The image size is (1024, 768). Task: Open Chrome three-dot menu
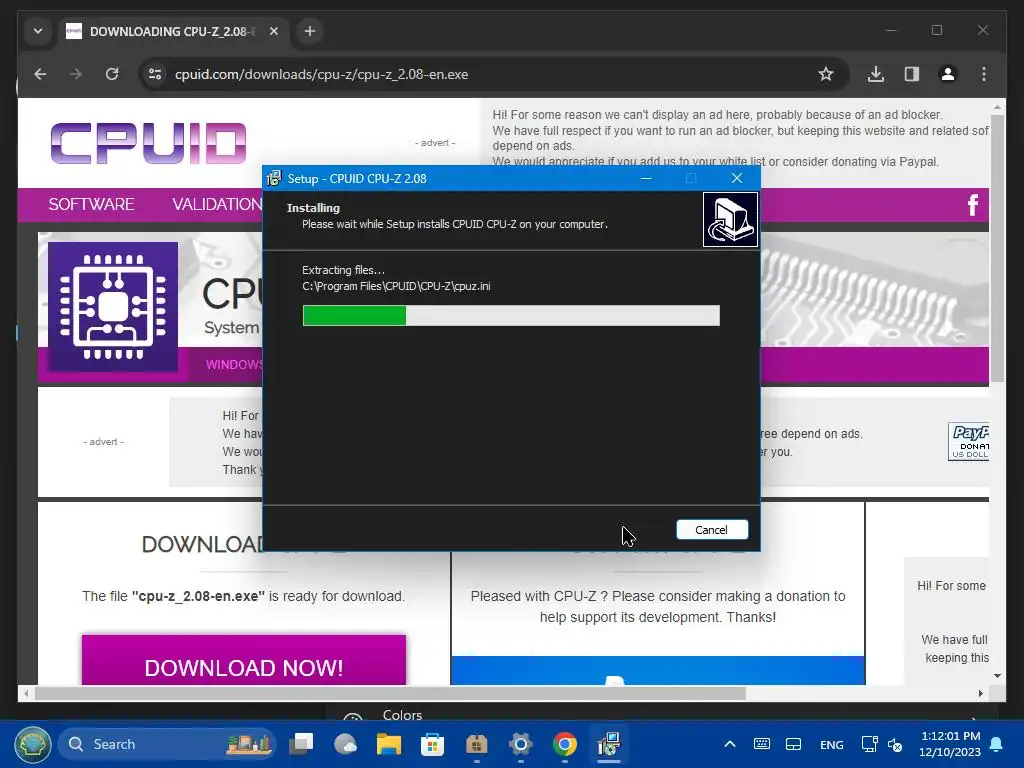point(984,74)
